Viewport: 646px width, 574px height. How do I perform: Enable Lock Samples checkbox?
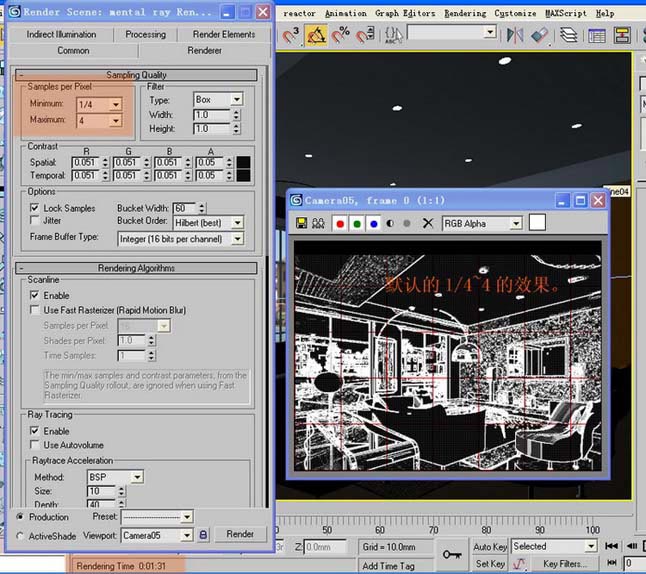click(35, 208)
